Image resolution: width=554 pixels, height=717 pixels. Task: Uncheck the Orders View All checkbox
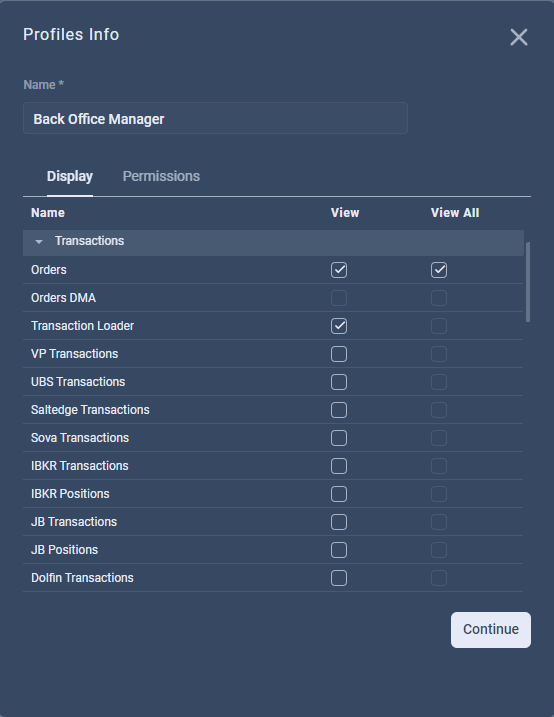point(439,270)
